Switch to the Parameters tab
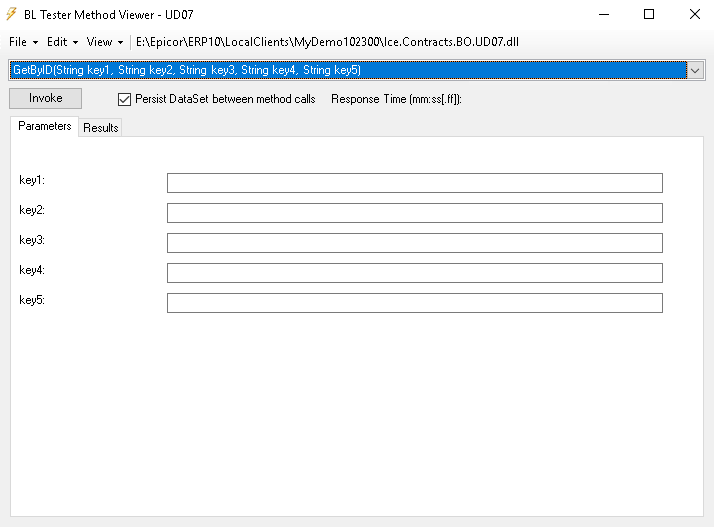The width and height of the screenshot is (714, 527). (x=45, y=126)
